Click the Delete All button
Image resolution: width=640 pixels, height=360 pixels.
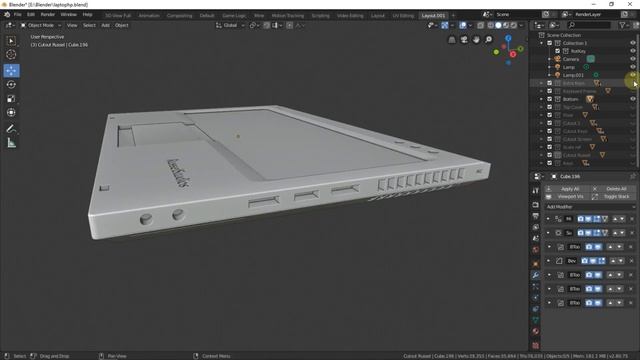tap(613, 189)
